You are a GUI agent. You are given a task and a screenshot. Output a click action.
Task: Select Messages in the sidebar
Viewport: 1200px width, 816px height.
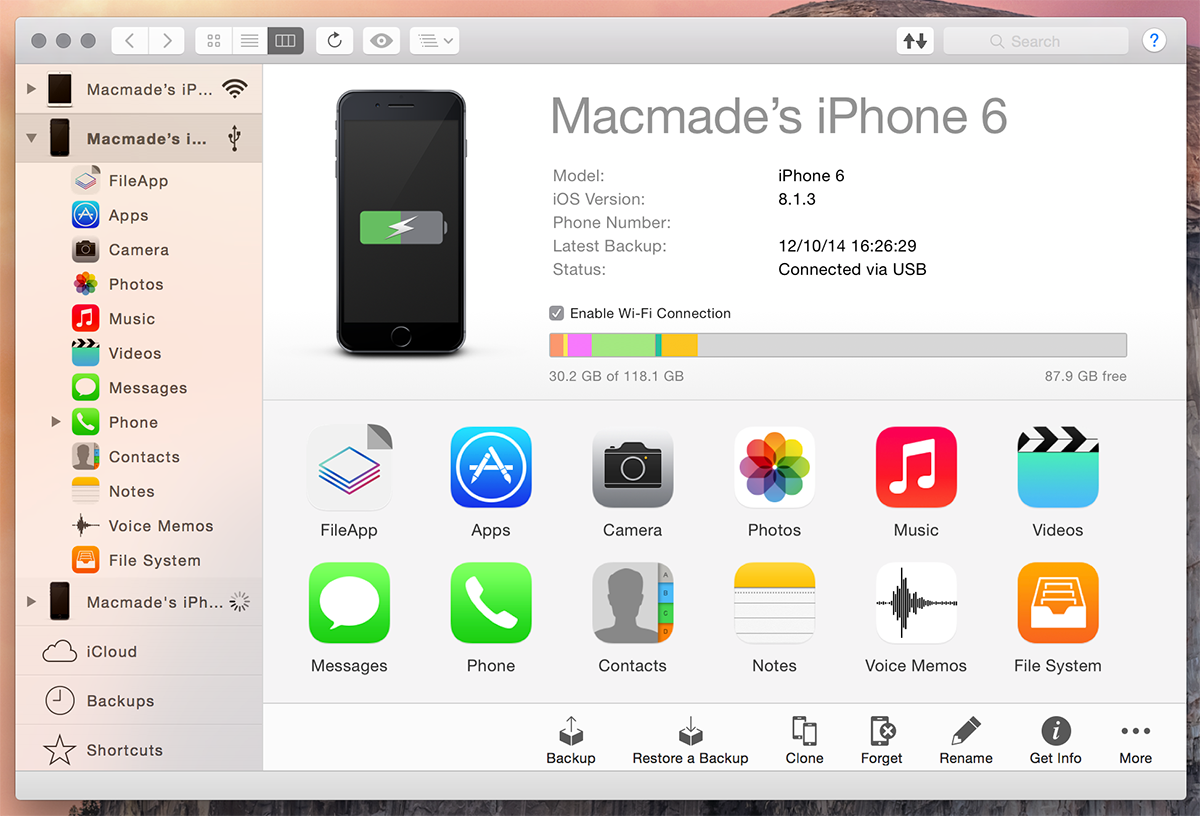tap(139, 388)
